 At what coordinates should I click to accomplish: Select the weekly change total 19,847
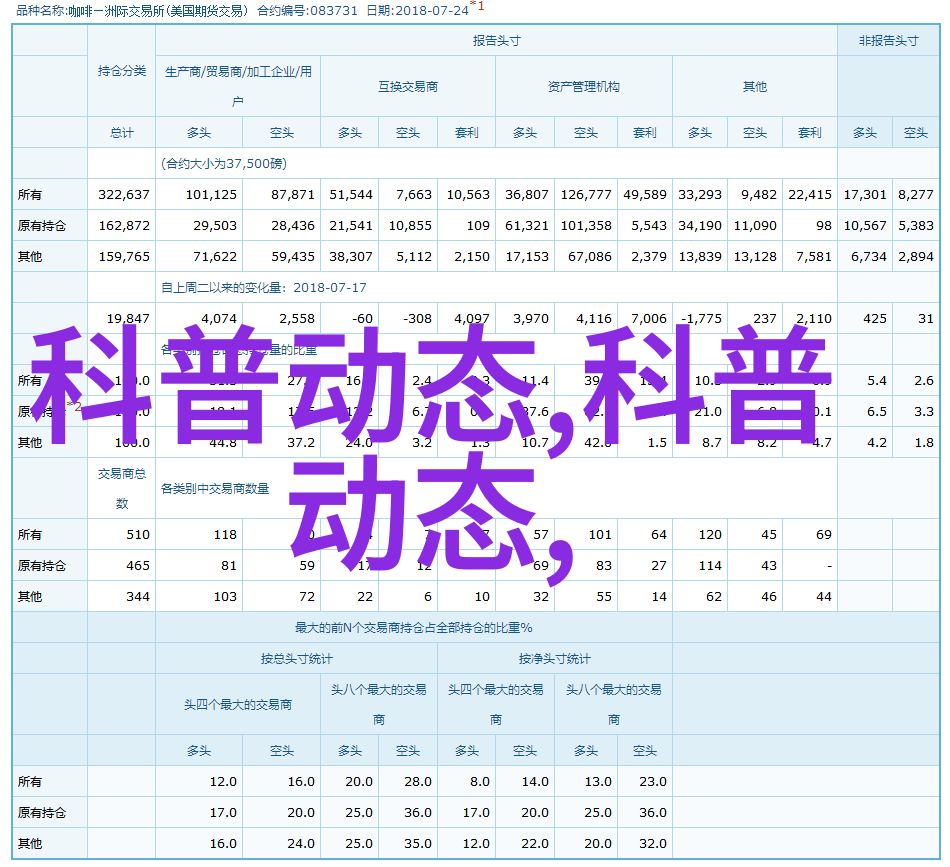(128, 318)
